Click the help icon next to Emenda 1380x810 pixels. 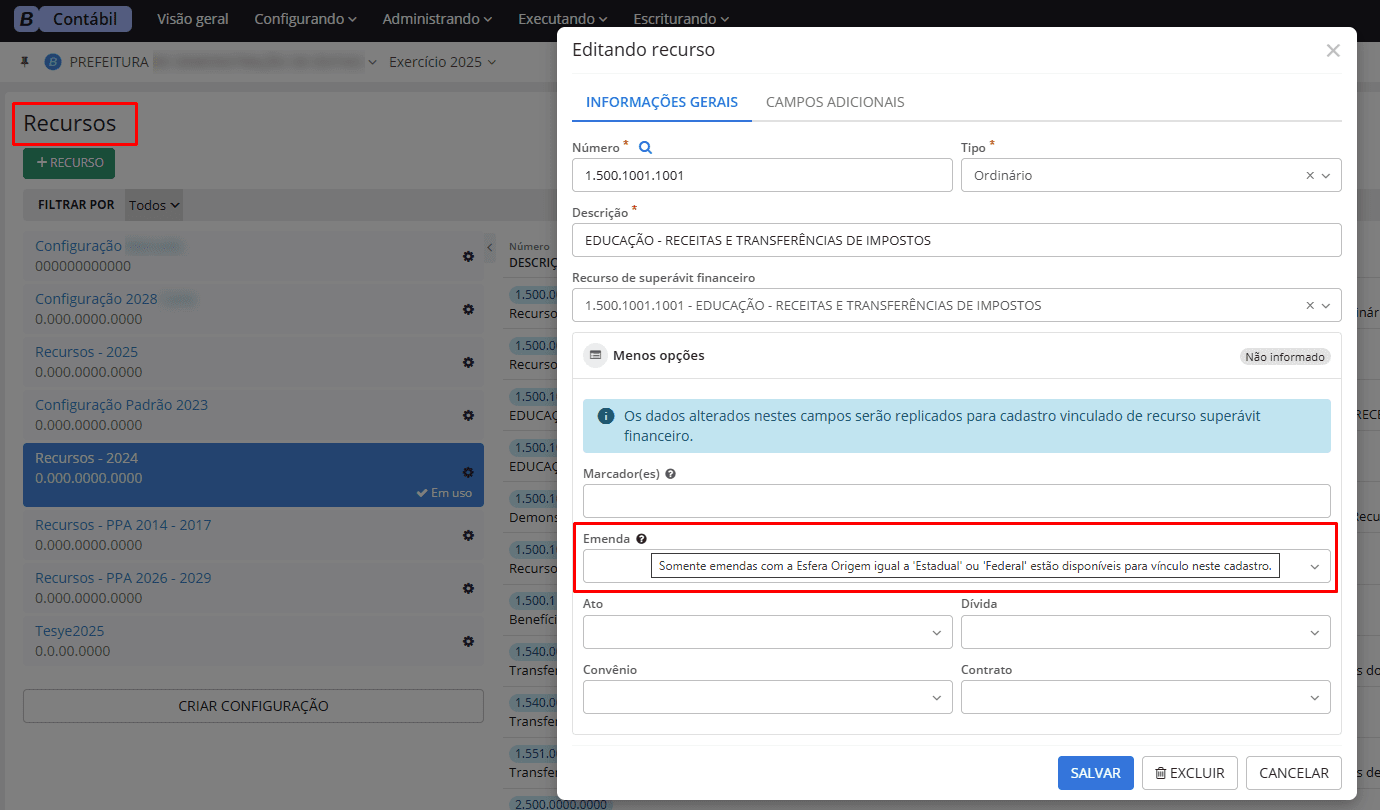point(641,539)
